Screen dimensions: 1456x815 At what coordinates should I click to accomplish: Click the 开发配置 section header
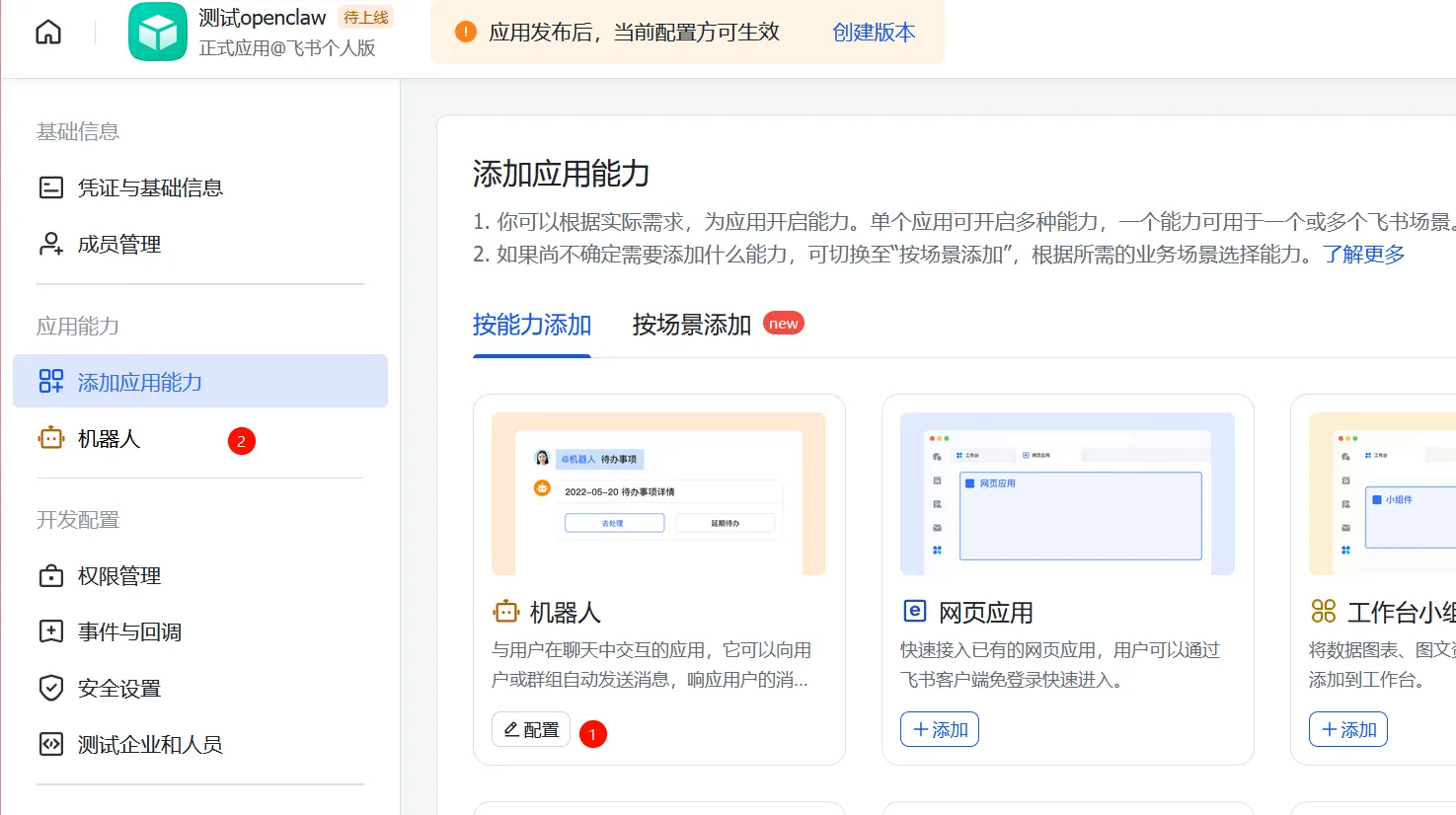tap(78, 519)
